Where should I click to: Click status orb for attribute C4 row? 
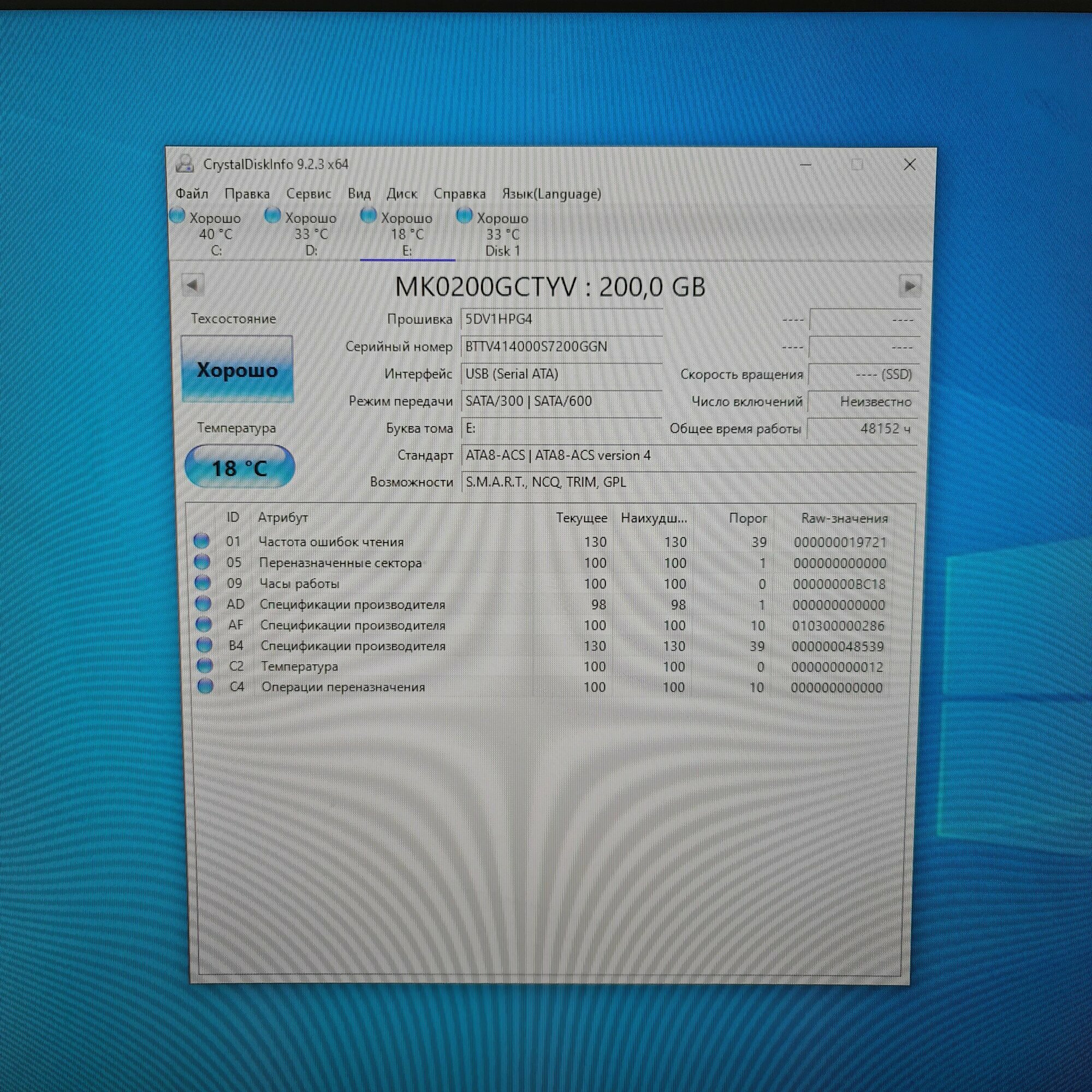pyautogui.click(x=206, y=687)
